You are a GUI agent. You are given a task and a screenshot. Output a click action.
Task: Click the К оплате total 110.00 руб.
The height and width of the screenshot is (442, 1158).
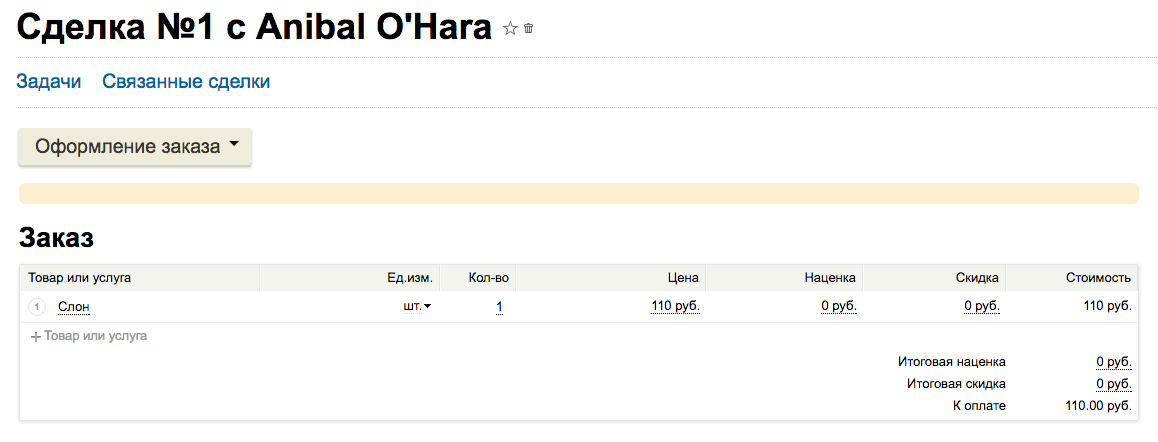click(x=1098, y=406)
